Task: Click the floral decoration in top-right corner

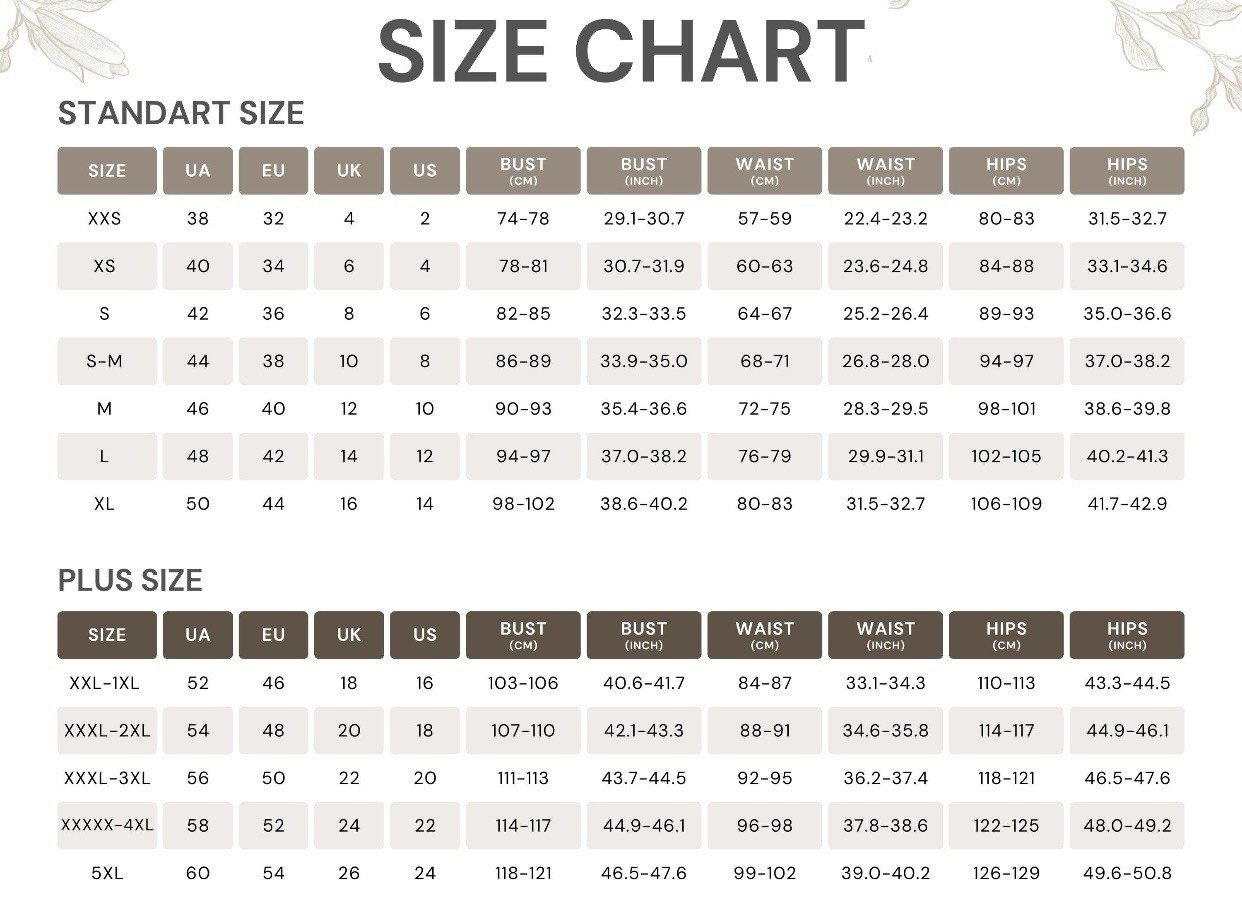Action: coord(1177,55)
